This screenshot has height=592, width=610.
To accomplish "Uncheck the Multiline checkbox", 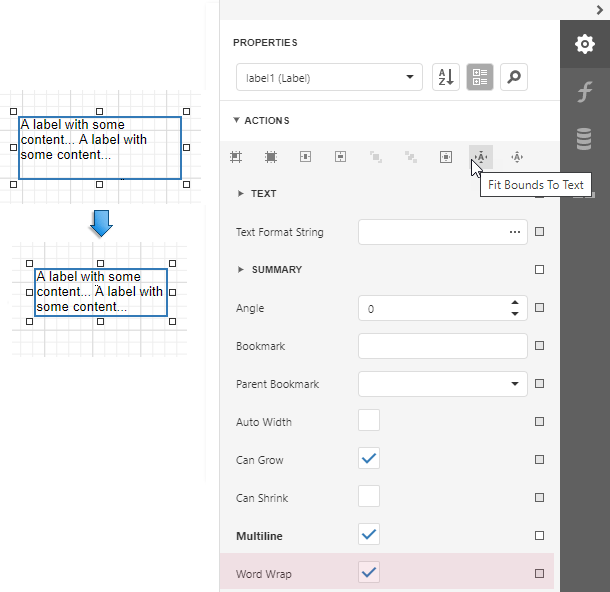I will [x=369, y=534].
